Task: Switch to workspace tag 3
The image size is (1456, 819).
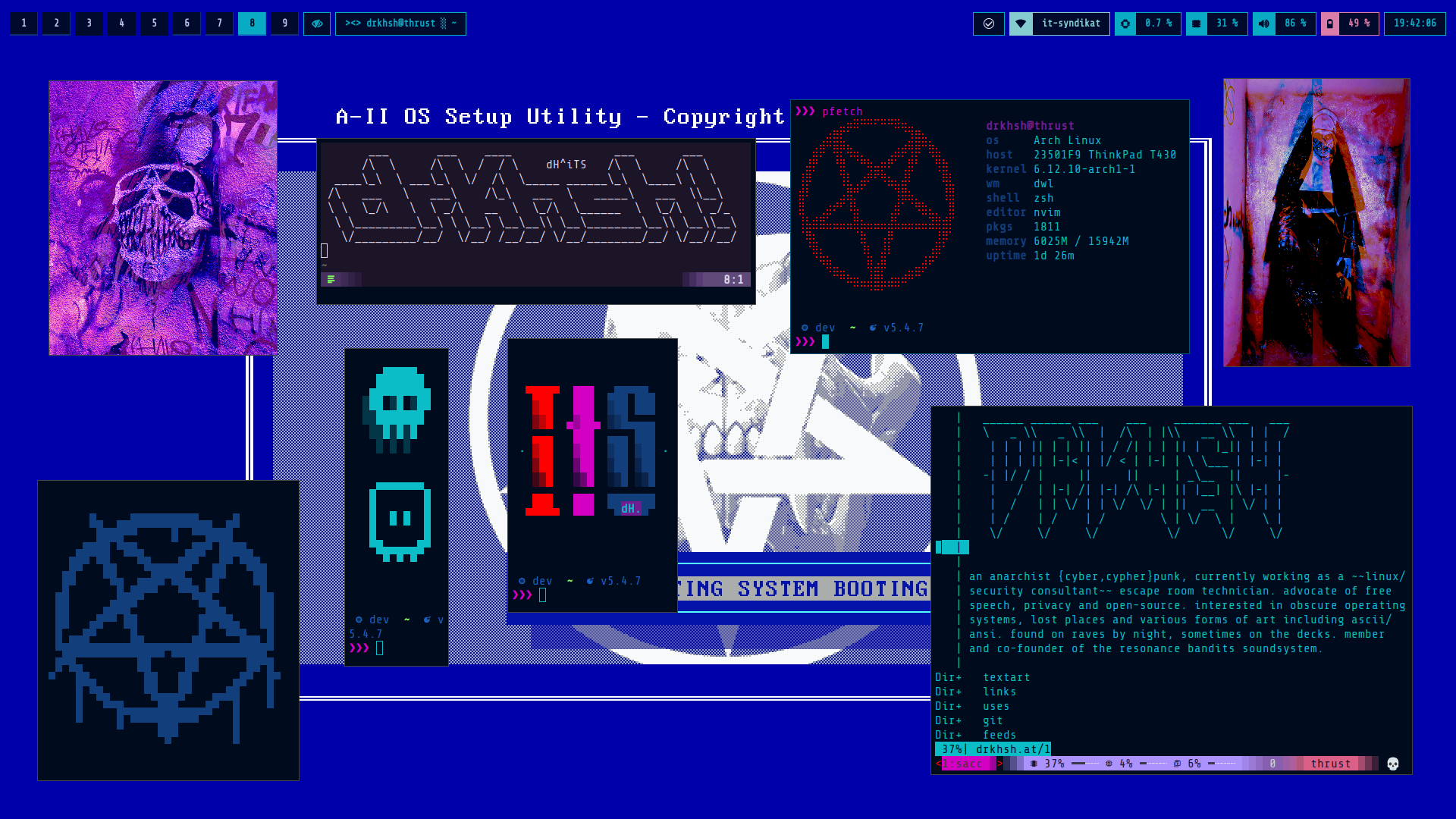Action: pos(89,24)
